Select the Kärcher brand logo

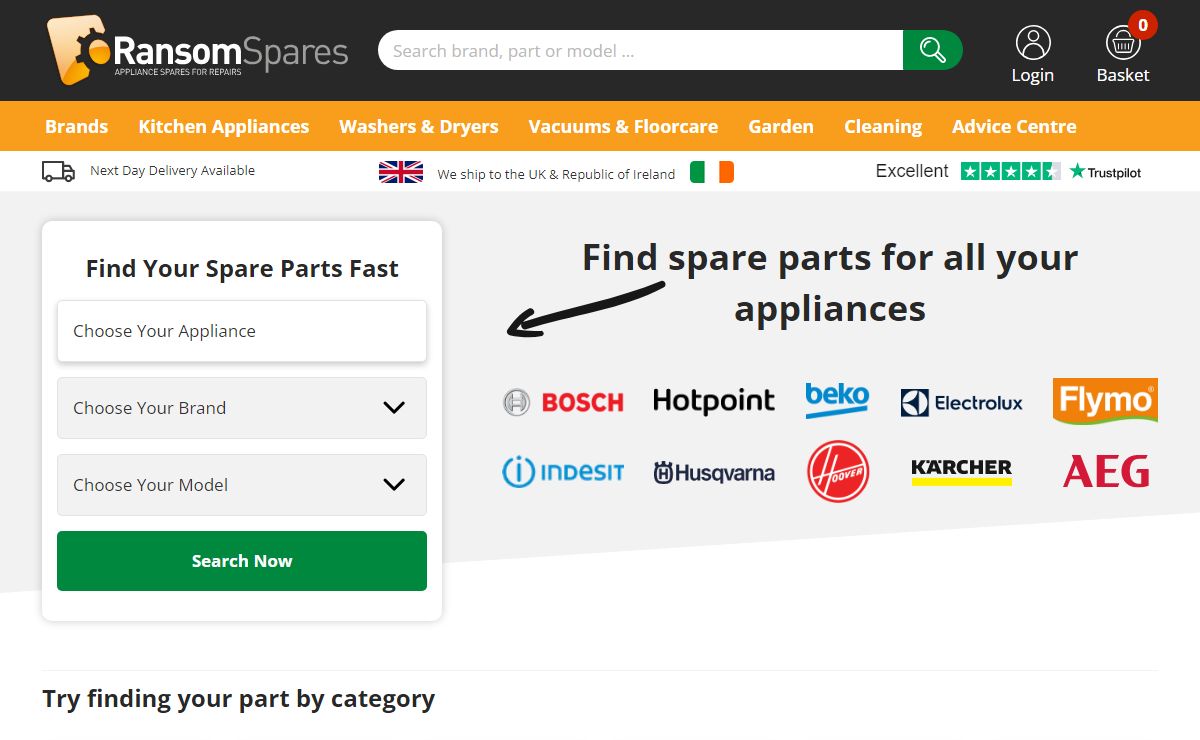pos(962,471)
